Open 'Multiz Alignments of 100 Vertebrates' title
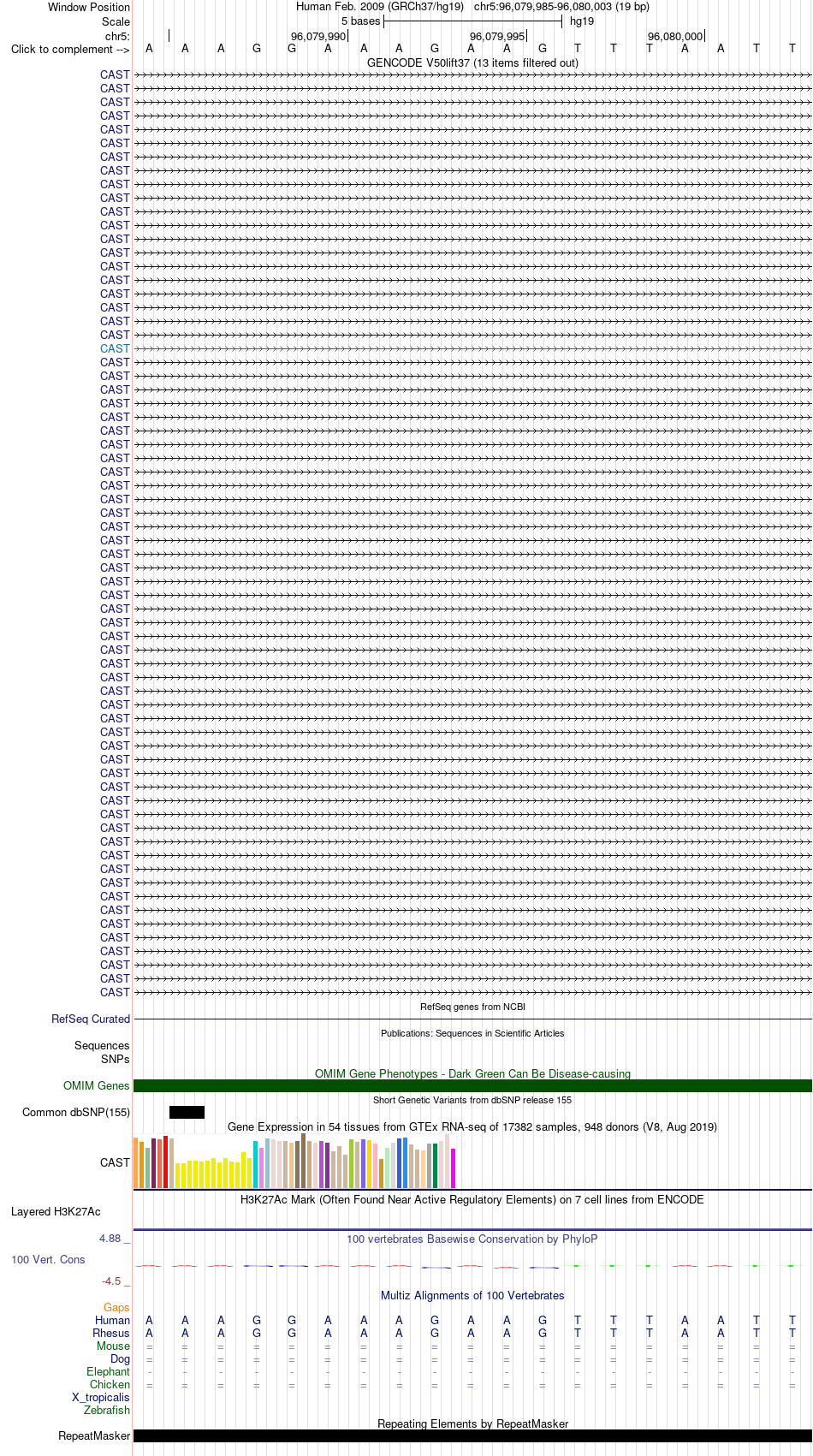This screenshot has width=813, height=1456. [x=472, y=1296]
